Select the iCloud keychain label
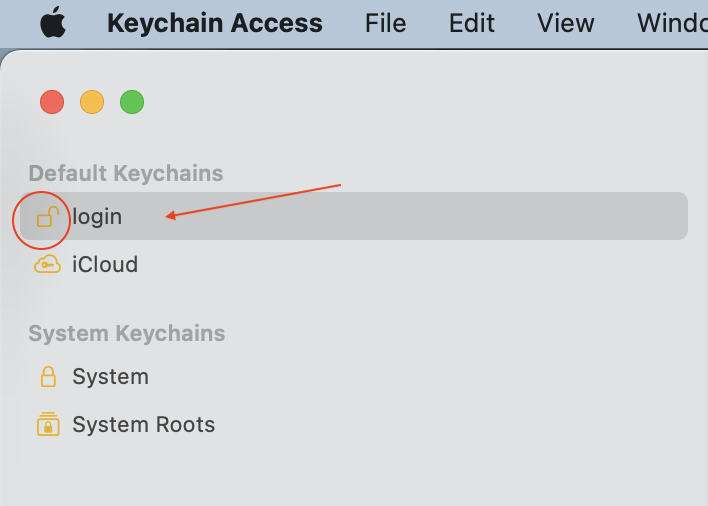 coord(105,265)
